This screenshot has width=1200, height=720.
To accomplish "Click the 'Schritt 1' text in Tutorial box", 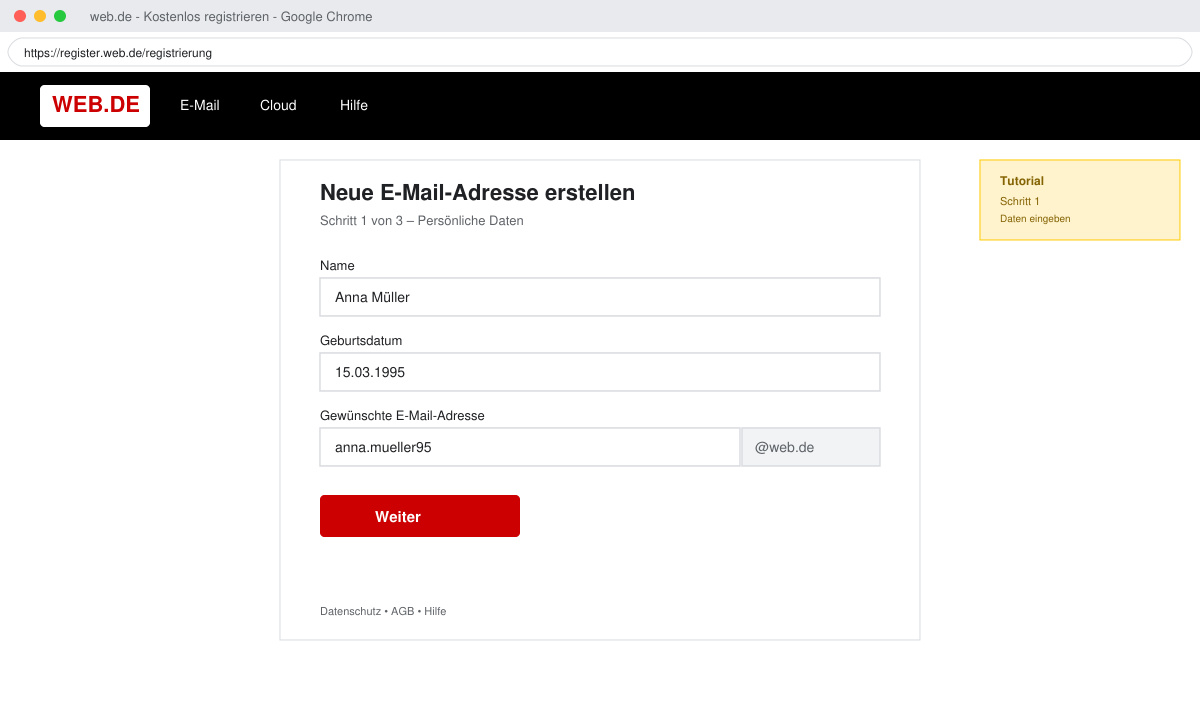I will coord(1020,201).
